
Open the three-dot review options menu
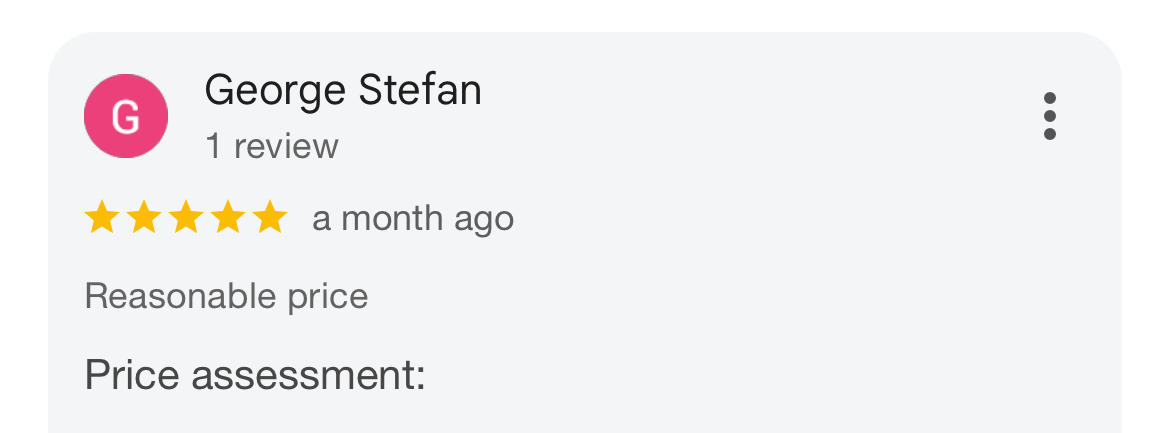click(x=1049, y=117)
